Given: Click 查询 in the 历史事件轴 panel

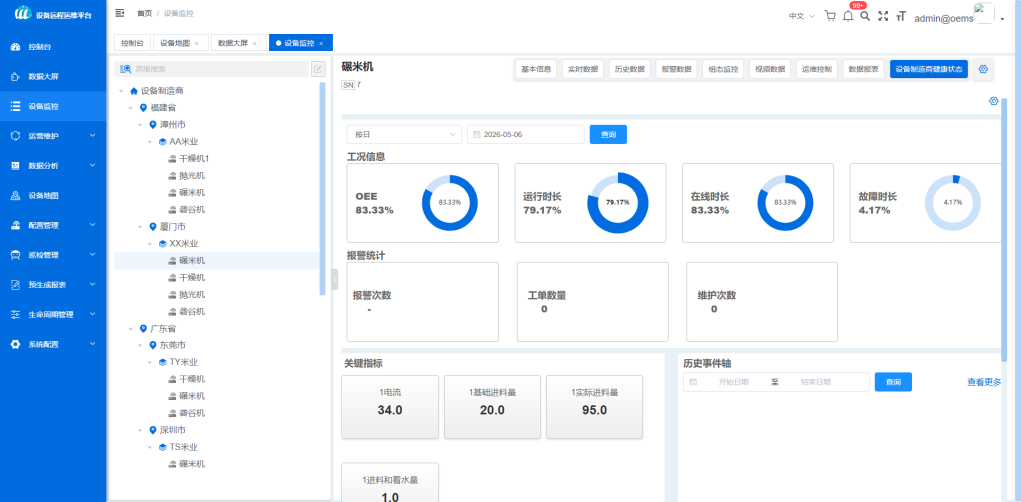Looking at the screenshot, I should tap(893, 382).
